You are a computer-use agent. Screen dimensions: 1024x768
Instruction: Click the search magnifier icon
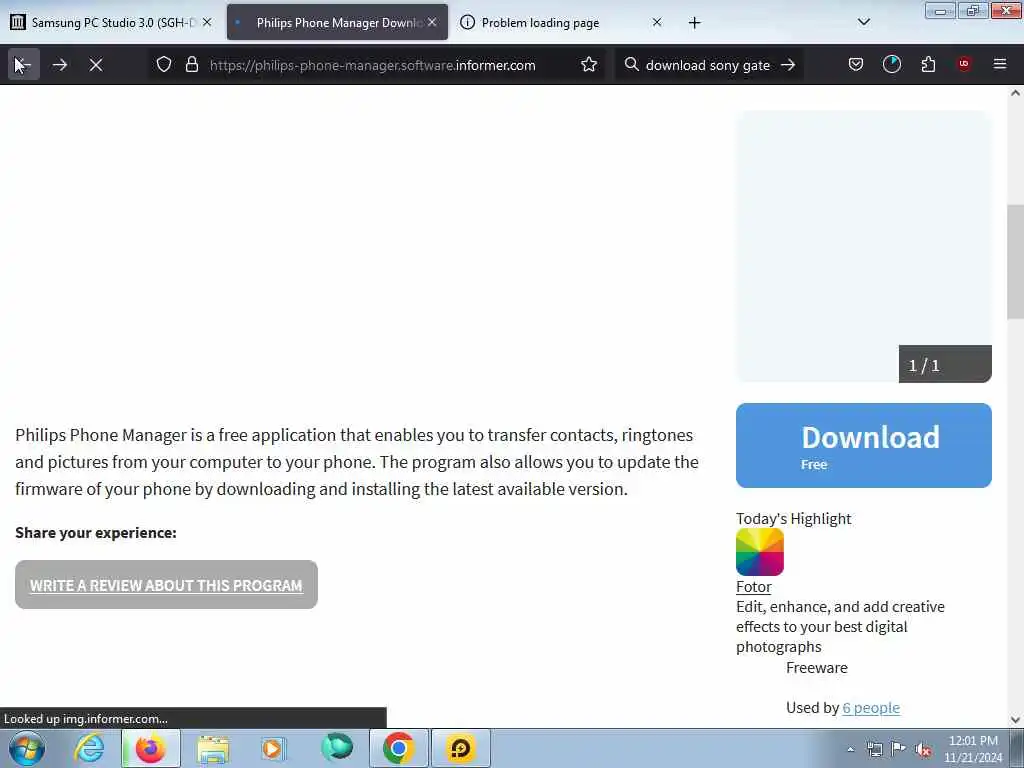pyautogui.click(x=632, y=65)
